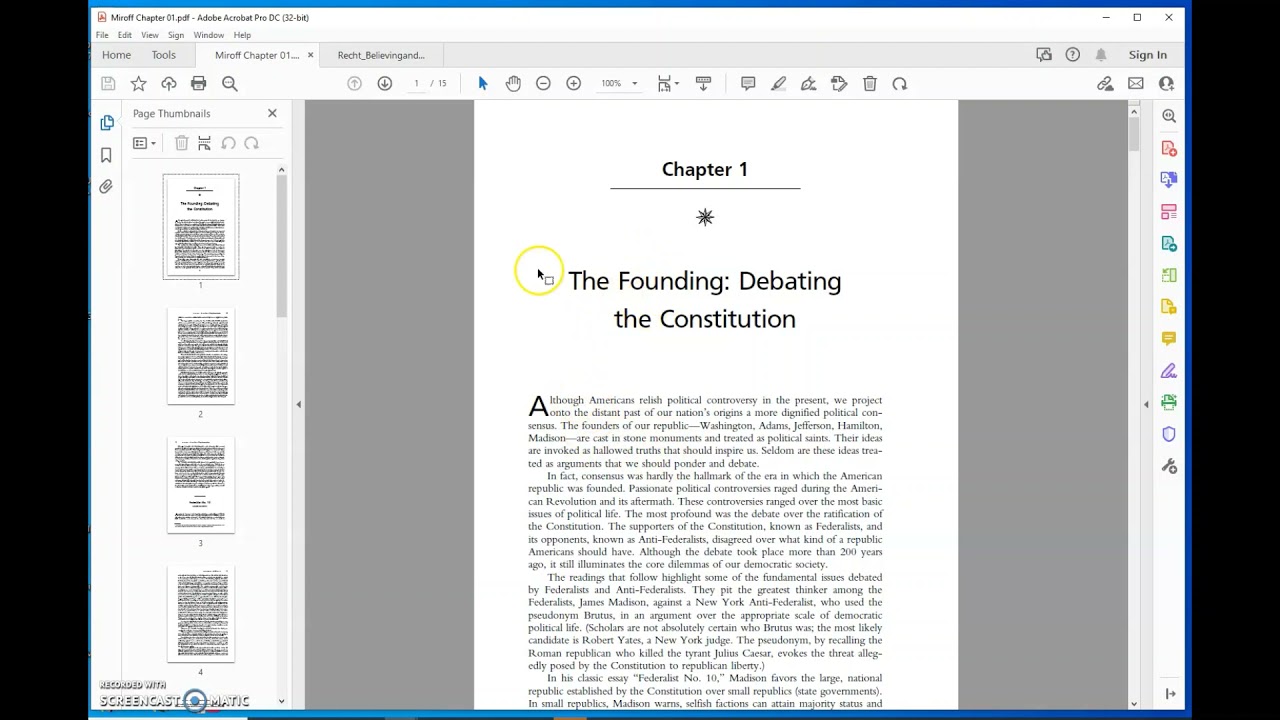The image size is (1280, 720).
Task: Share a link to this file
Action: pyautogui.click(x=1105, y=84)
